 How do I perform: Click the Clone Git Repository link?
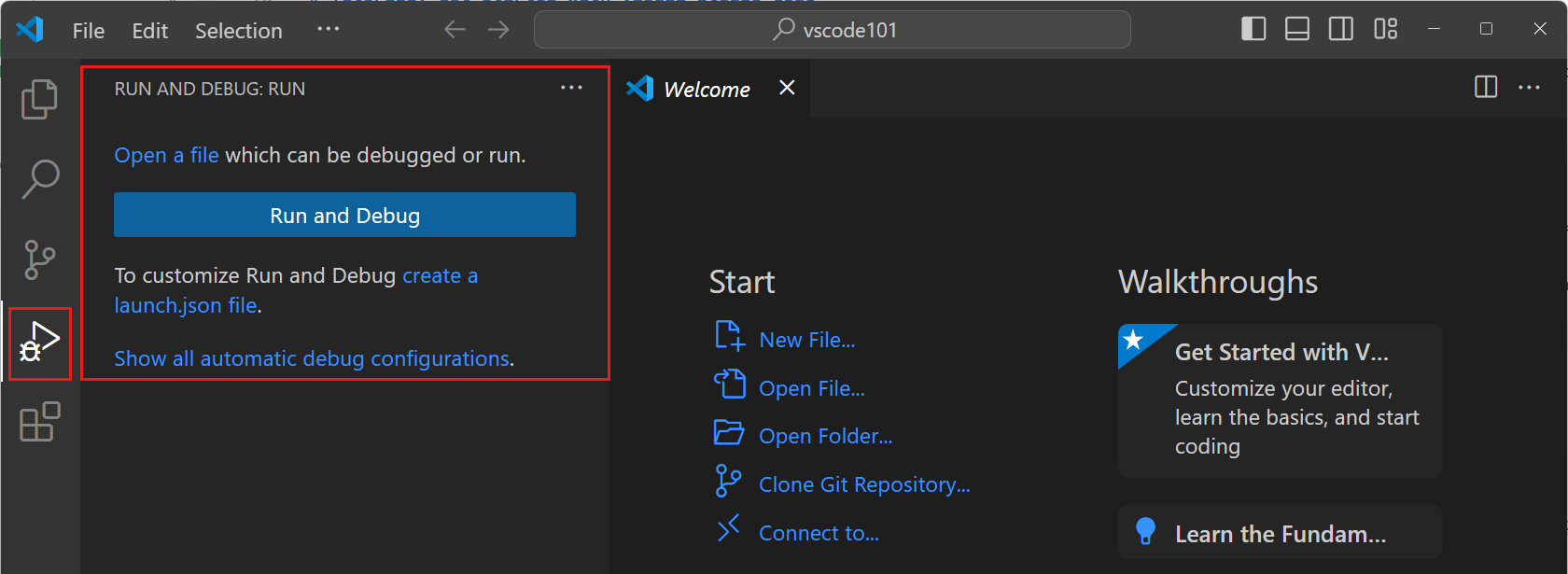pos(863,484)
